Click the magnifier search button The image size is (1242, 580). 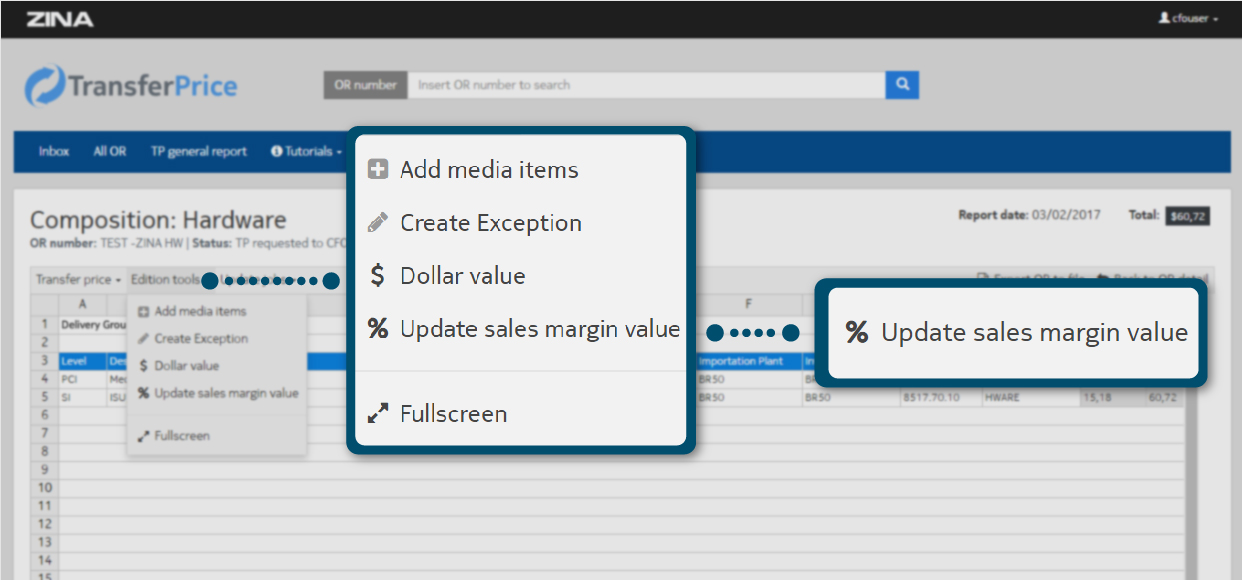click(x=902, y=85)
